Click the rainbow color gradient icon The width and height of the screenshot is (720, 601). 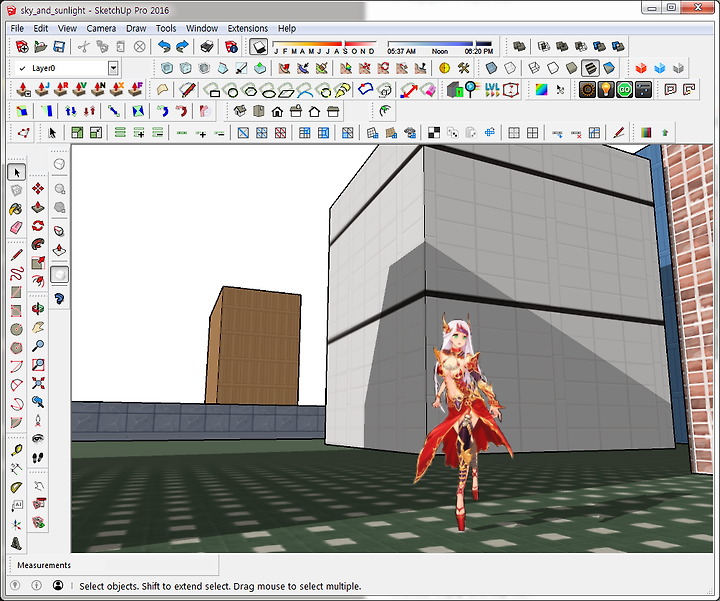[x=541, y=90]
